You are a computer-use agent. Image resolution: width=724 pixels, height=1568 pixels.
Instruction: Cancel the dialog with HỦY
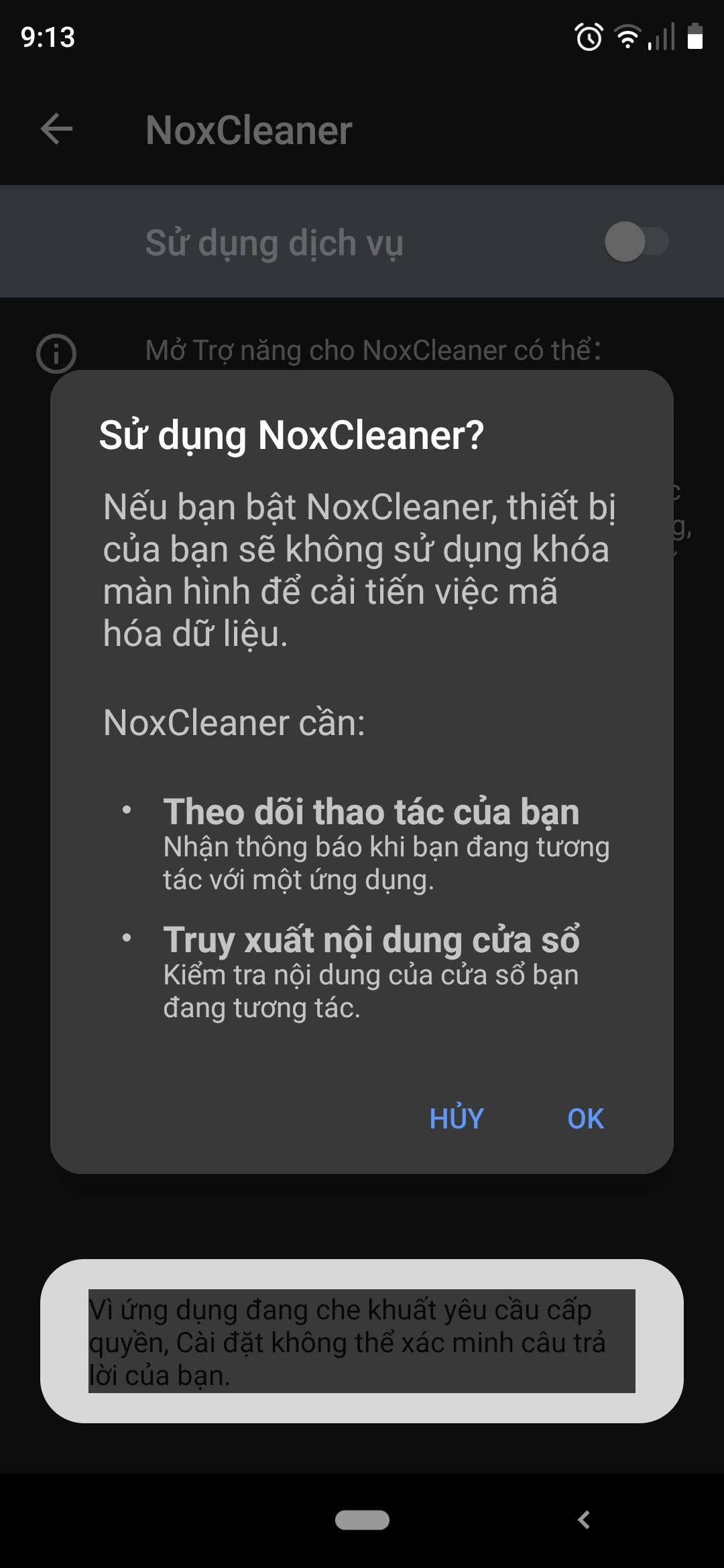457,1117
